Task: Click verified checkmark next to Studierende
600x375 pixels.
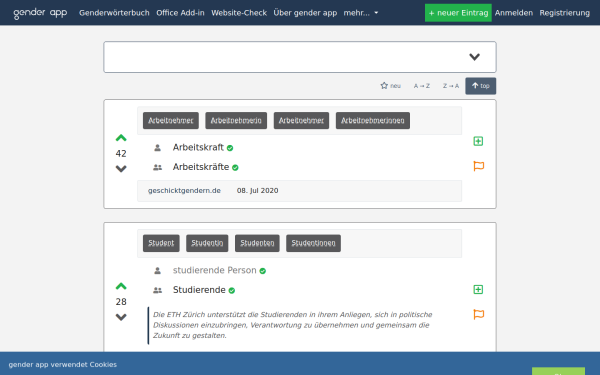Action: pos(232,290)
